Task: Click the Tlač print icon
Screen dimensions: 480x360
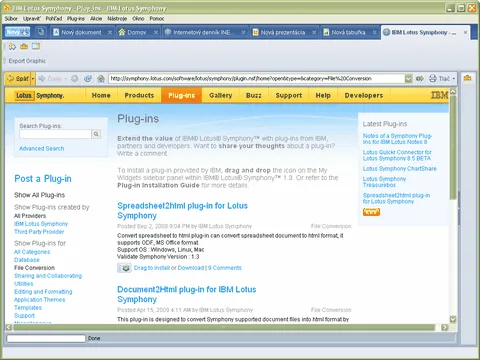Action: click(439, 79)
